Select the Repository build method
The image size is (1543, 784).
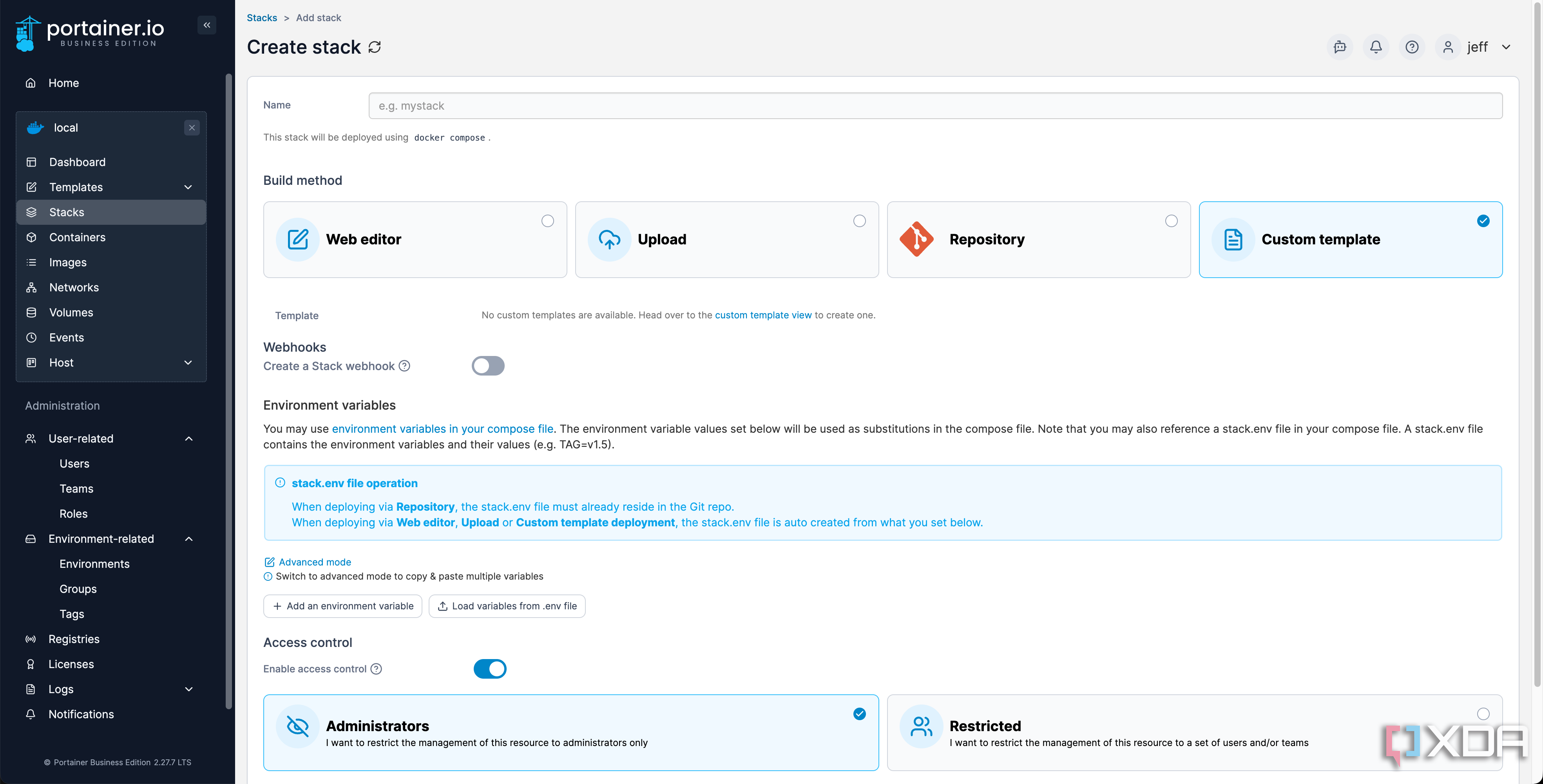(1038, 239)
